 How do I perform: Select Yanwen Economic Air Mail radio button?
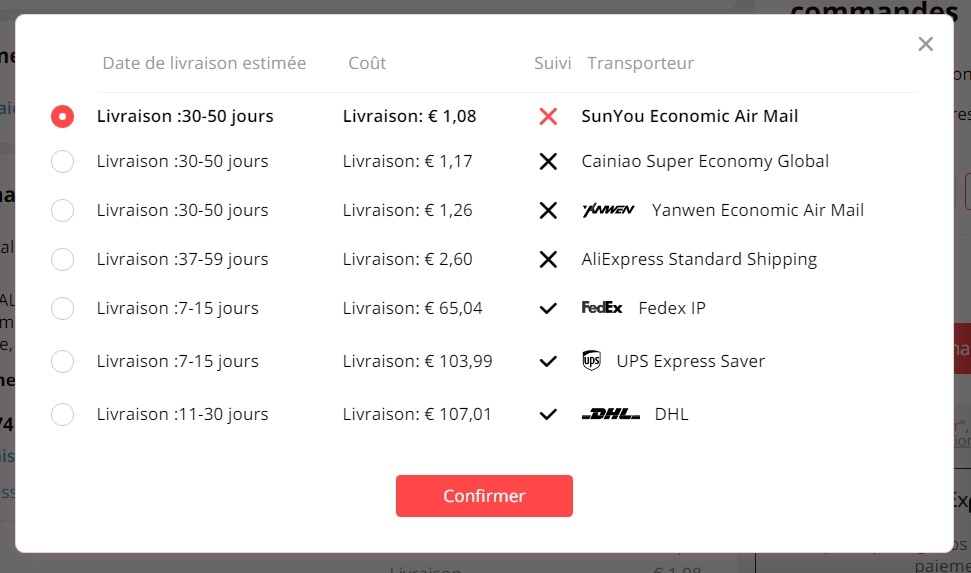[x=63, y=211]
